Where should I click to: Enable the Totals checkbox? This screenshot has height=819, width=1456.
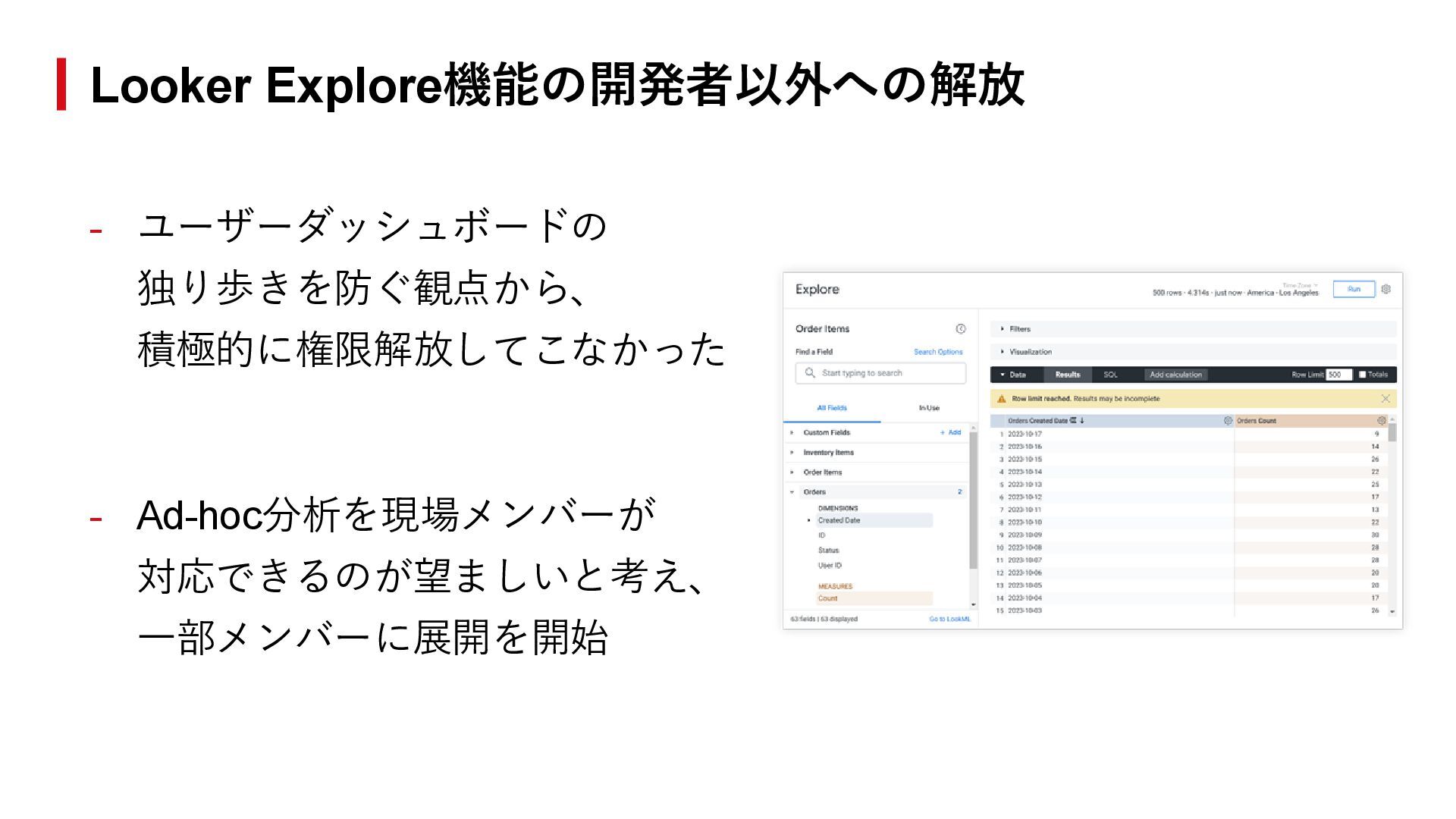pyautogui.click(x=1362, y=375)
